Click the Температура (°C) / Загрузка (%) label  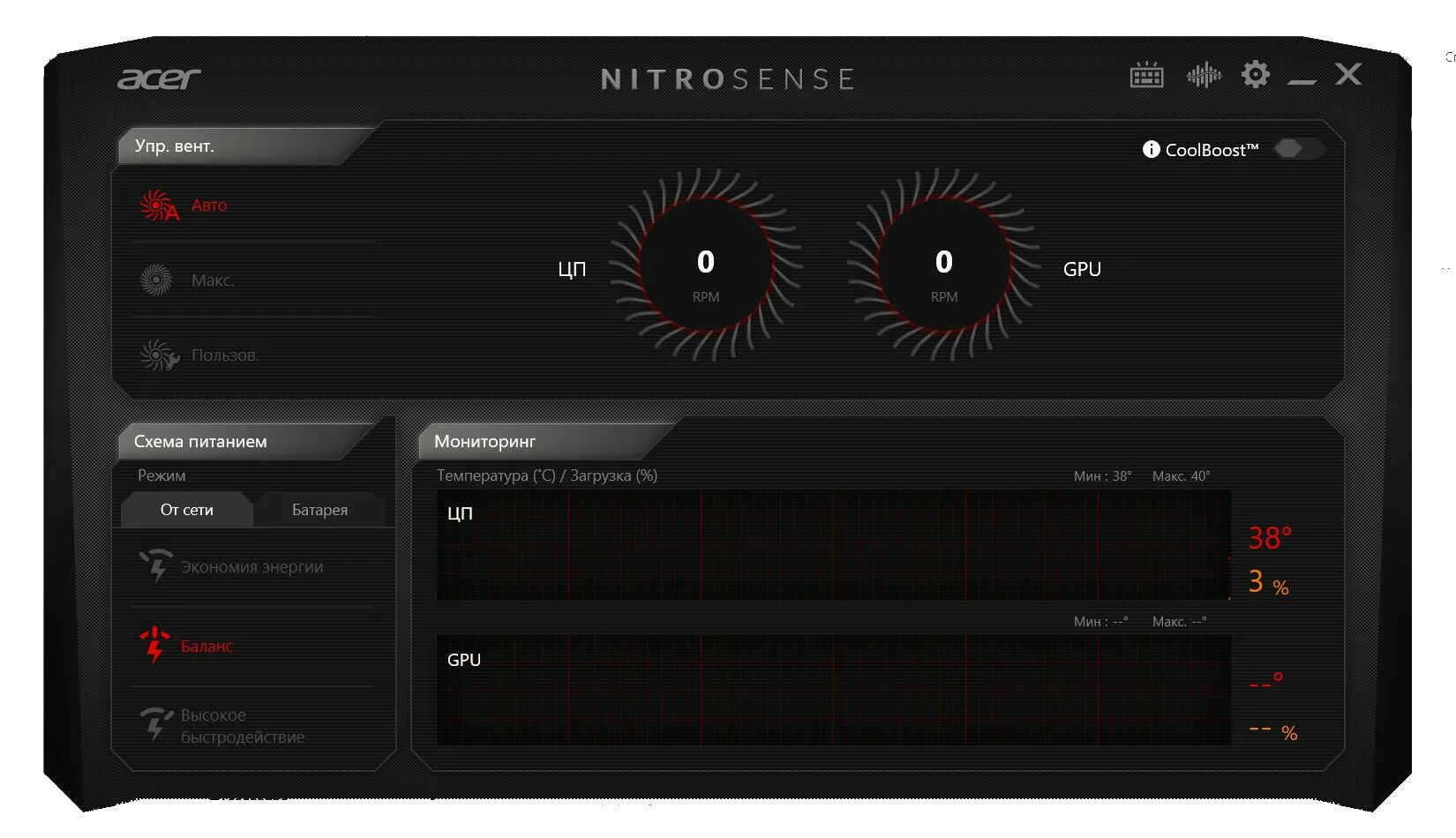pyautogui.click(x=547, y=475)
